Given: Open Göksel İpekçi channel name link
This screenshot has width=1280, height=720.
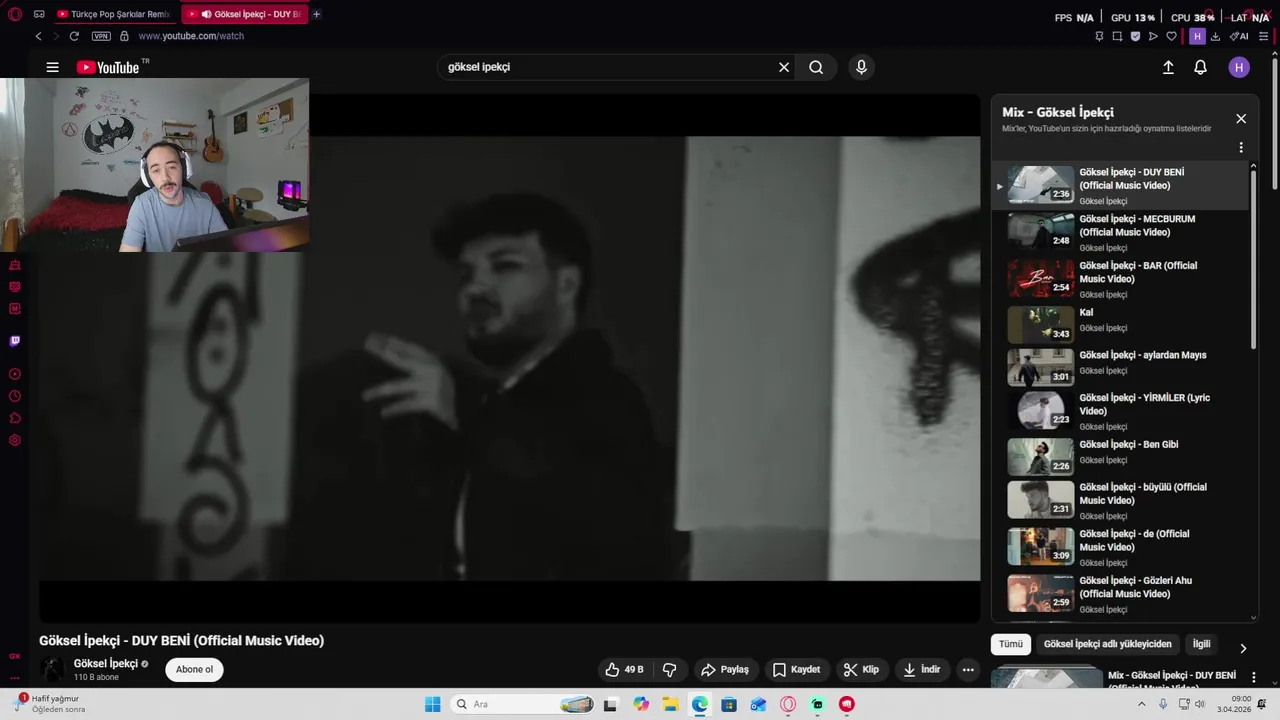Looking at the screenshot, I should pos(105,664).
